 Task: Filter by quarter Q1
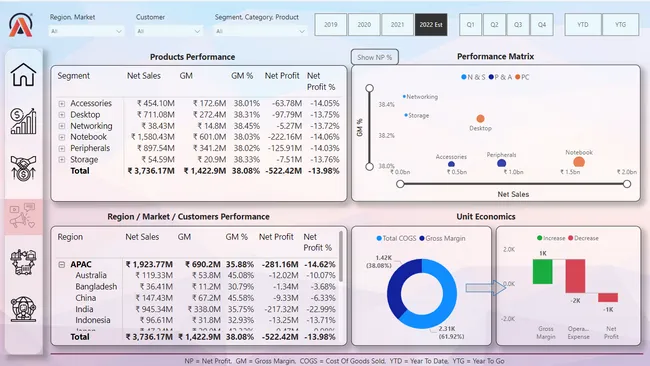471,24
